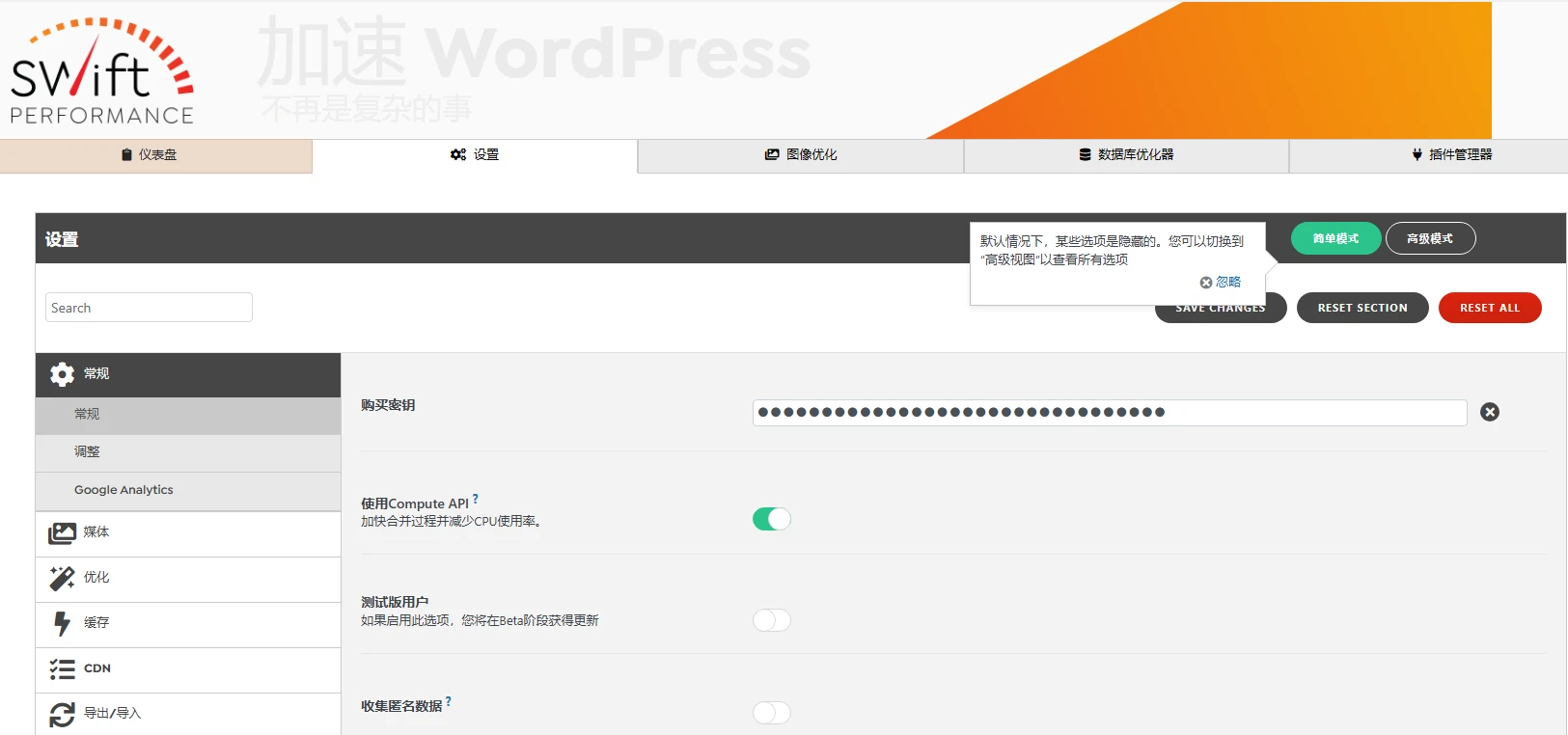Dismiss the tooltip via 忽略 link
Image resolution: width=1568 pixels, height=735 pixels.
pyautogui.click(x=1228, y=283)
